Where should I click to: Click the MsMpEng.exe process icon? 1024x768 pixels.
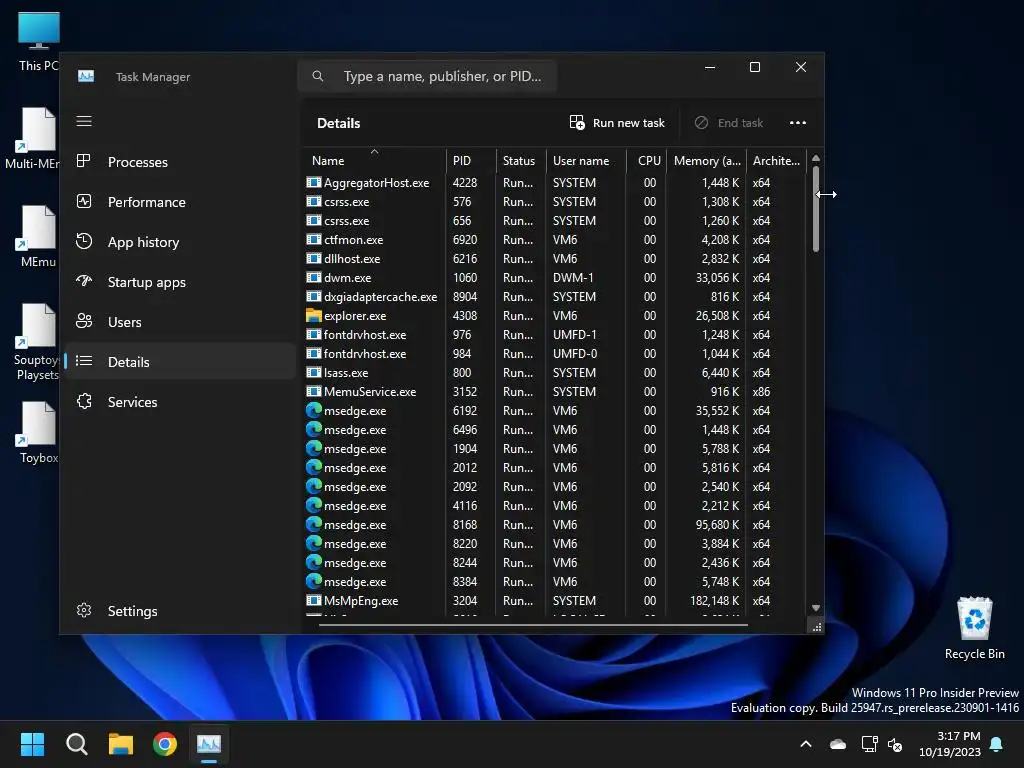click(313, 600)
